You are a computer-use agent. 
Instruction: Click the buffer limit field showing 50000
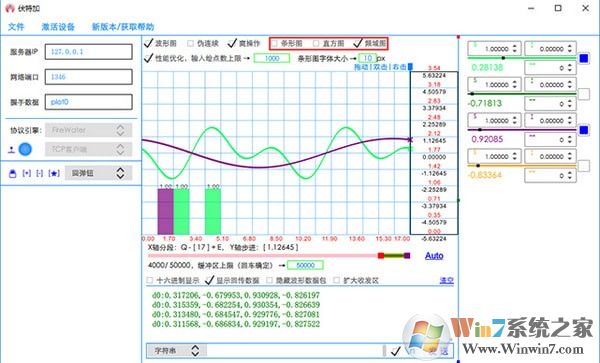pos(305,265)
